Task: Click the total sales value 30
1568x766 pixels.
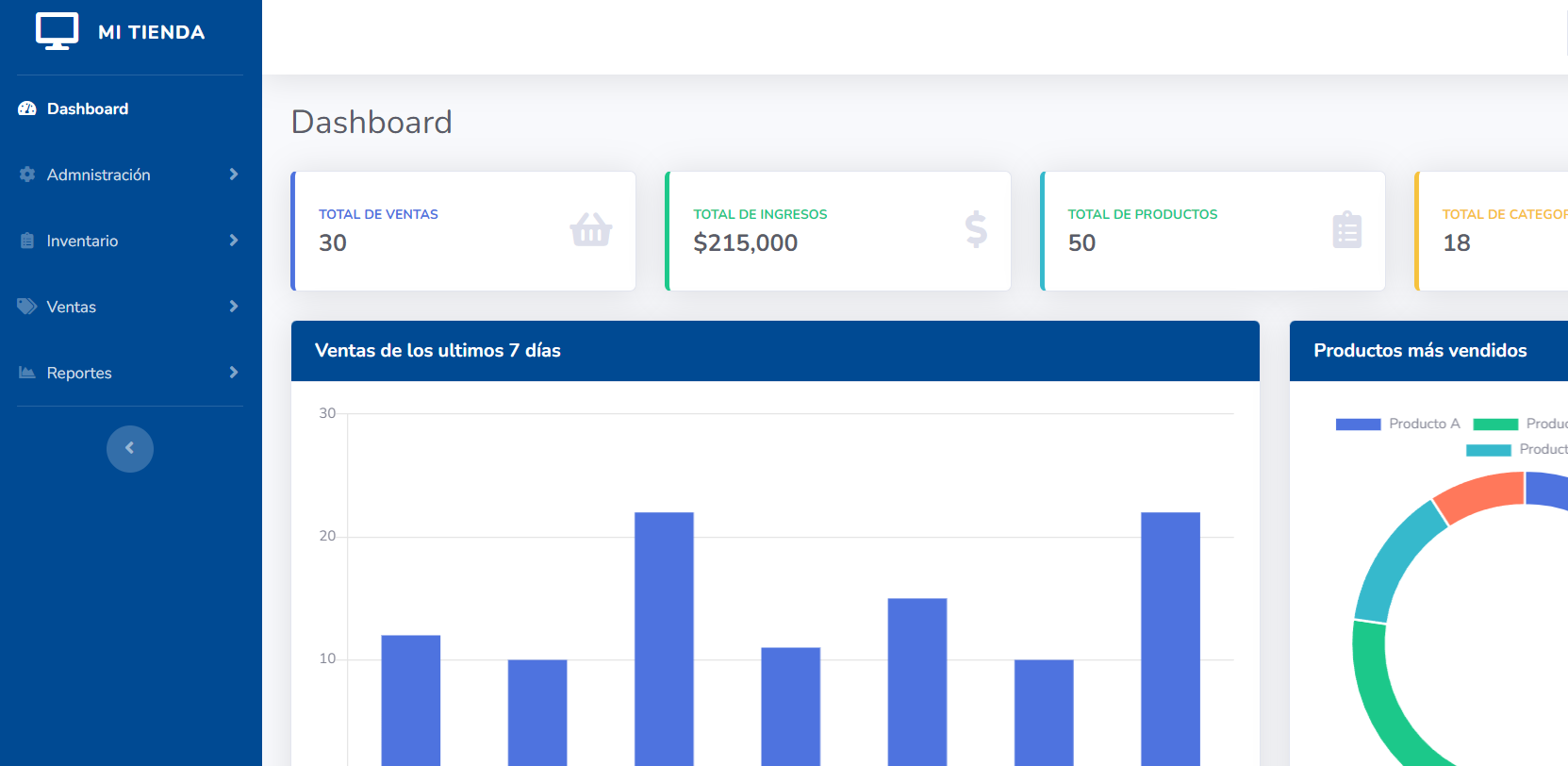Action: coord(333,242)
